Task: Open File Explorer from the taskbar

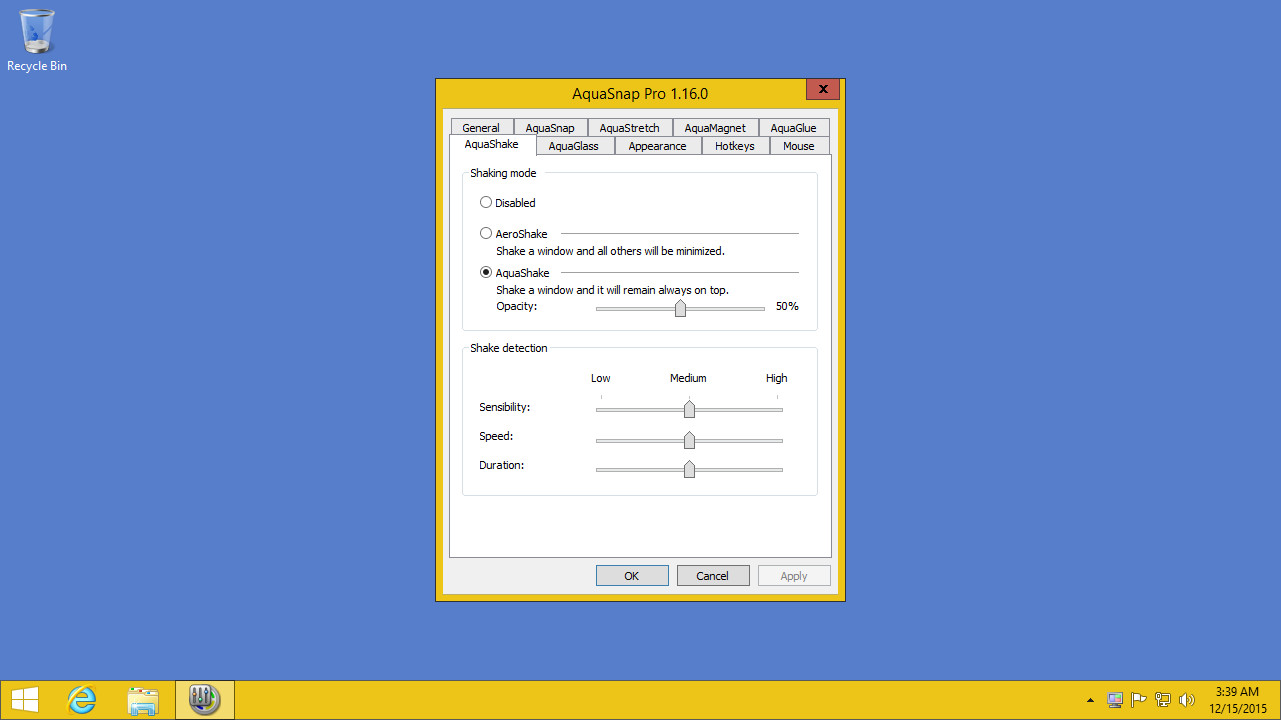Action: click(x=143, y=699)
